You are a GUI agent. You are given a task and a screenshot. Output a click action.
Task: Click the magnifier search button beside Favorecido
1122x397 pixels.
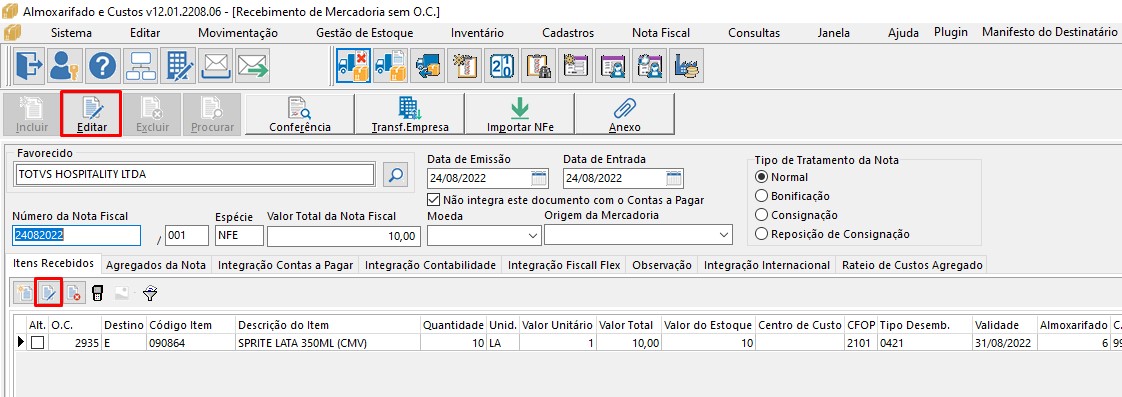(395, 174)
